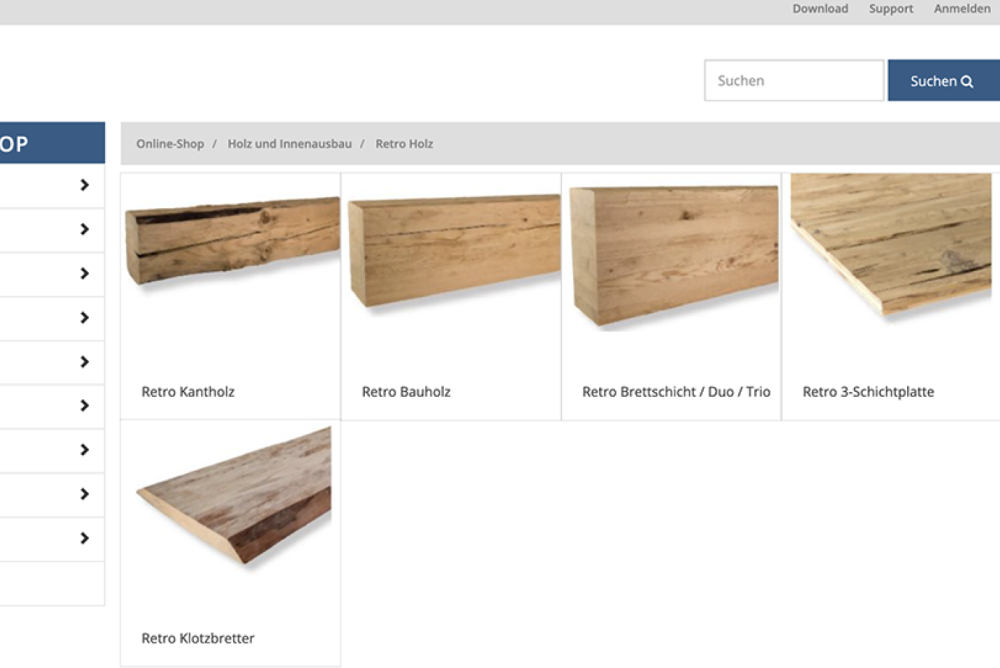This screenshot has height=668, width=1000.
Task: Select the Retro Klotzbretter title text
Action: tap(198, 638)
